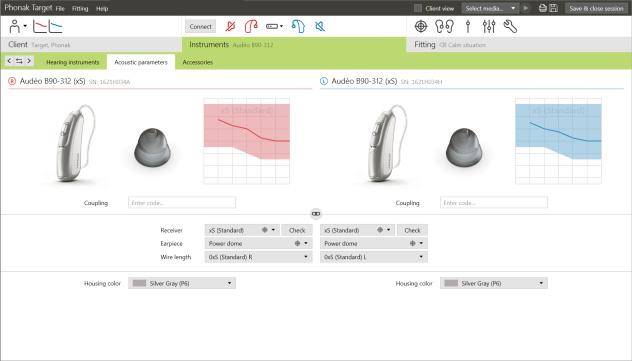Viewport: 632px width, 361px height.
Task: Open the Fitting menu
Action: point(80,8)
